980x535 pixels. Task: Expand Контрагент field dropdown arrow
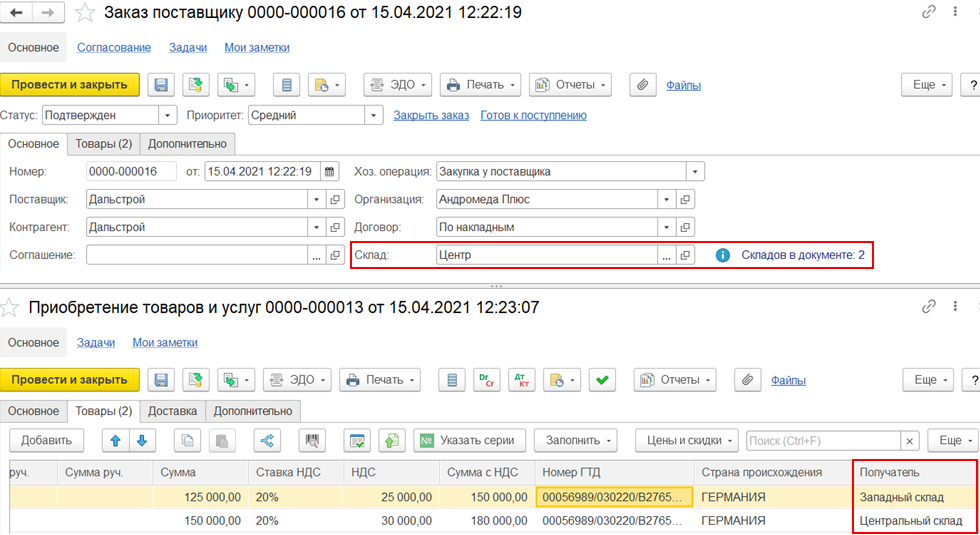(x=316, y=227)
